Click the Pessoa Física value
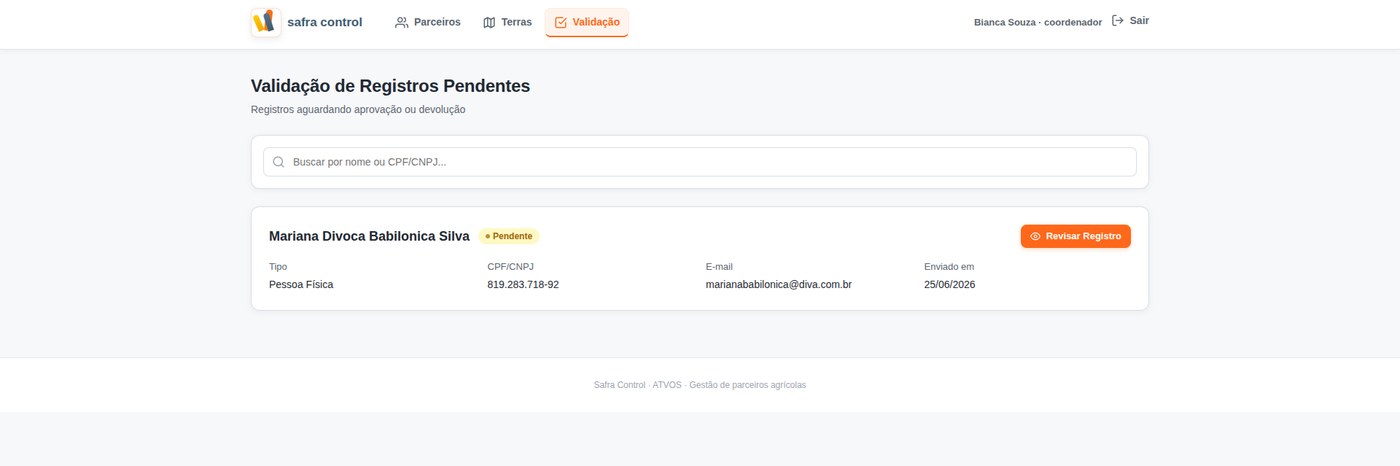Screen dimensions: 1400x466 pyautogui.click(x=301, y=285)
